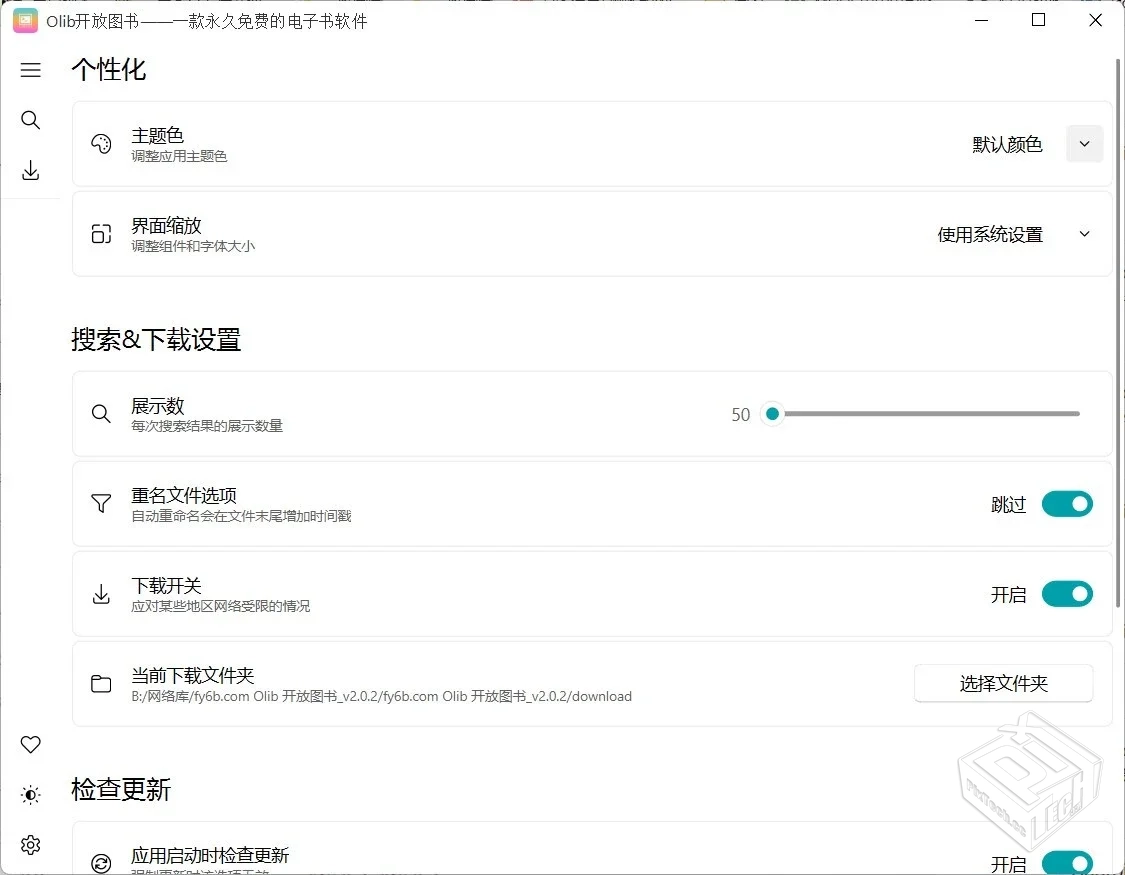
Task: Disable the 下载开关 switch
Action: 1067,594
